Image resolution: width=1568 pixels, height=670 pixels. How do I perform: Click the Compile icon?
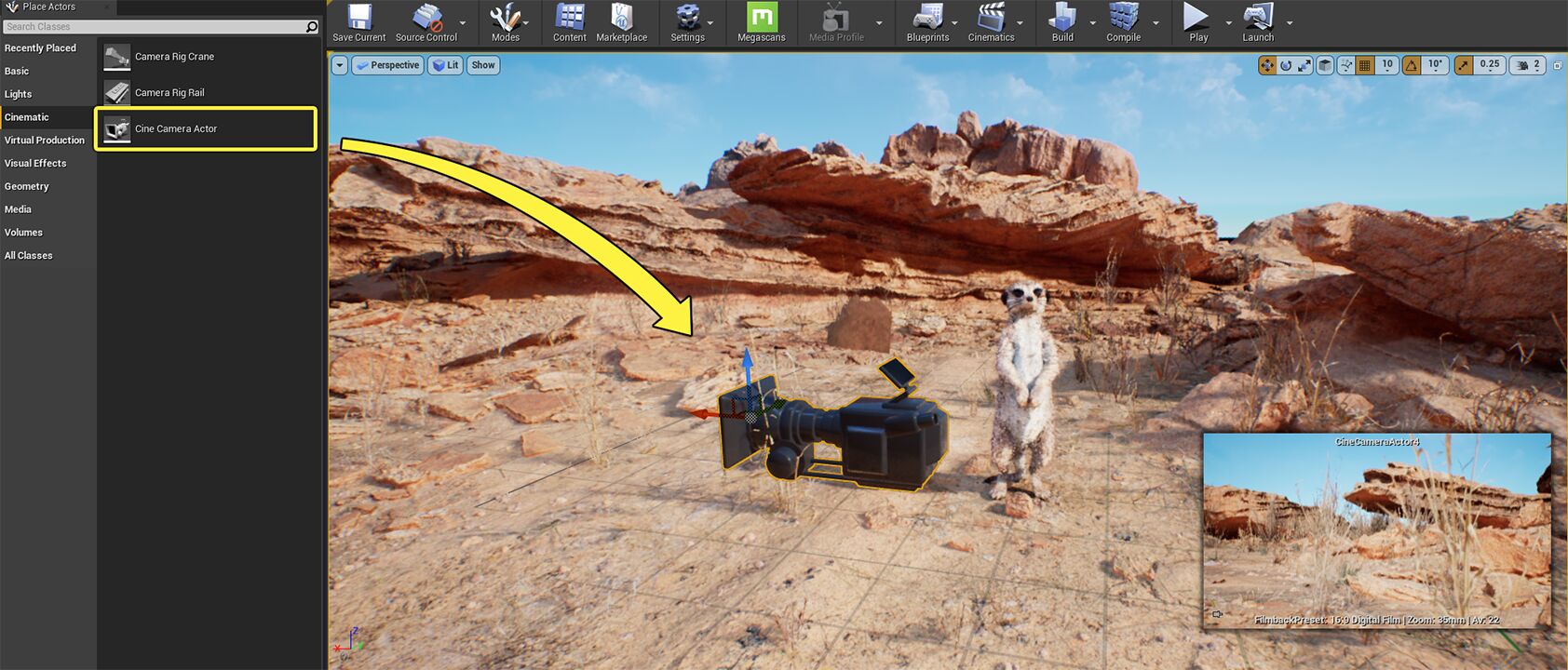(1123, 17)
